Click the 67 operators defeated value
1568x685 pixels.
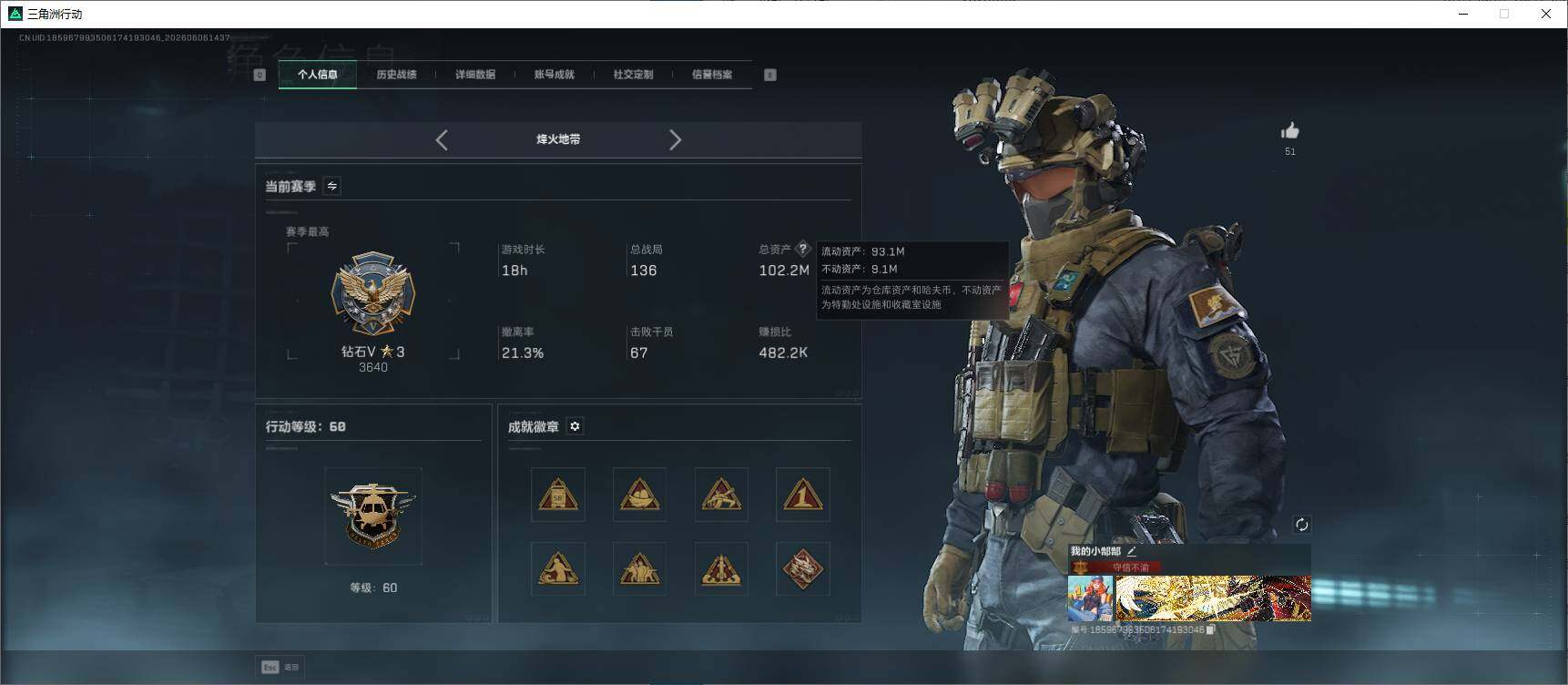639,353
